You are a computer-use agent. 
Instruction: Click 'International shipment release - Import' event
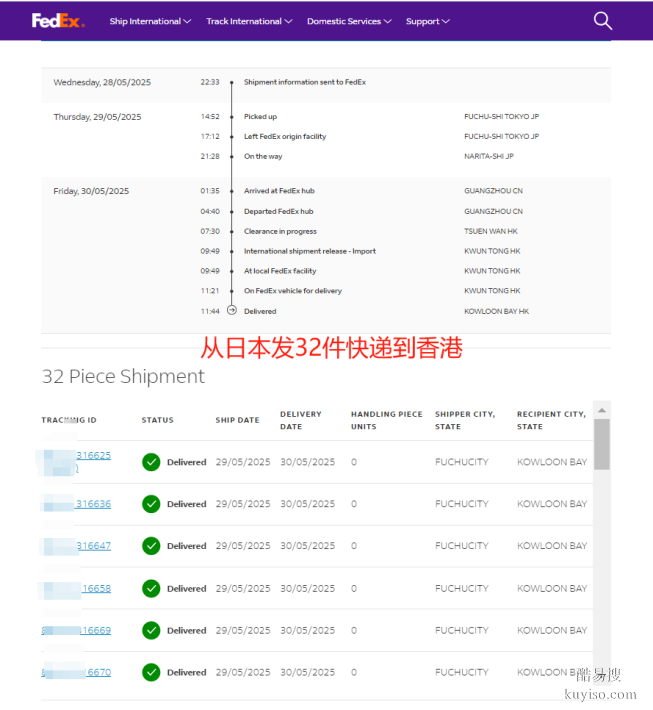click(310, 251)
